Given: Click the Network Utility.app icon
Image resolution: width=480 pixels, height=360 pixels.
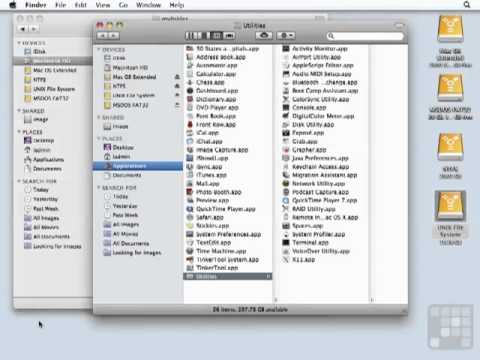Looking at the screenshot, I should point(286,184).
